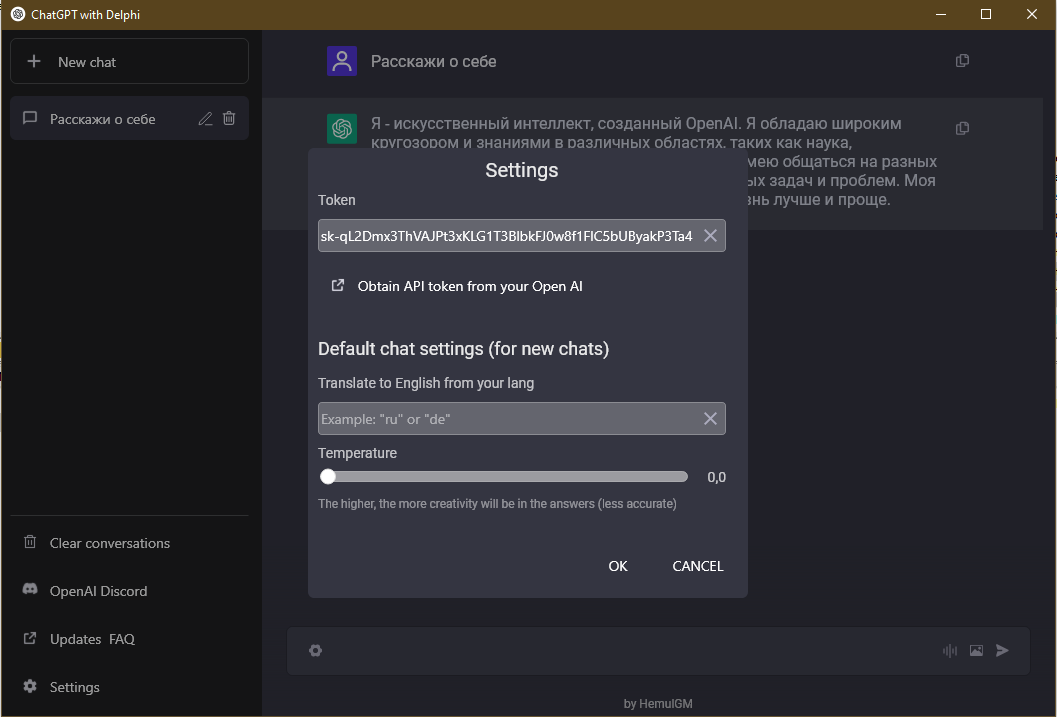Copy the user message 'Расскажи о себе'

coord(963,61)
